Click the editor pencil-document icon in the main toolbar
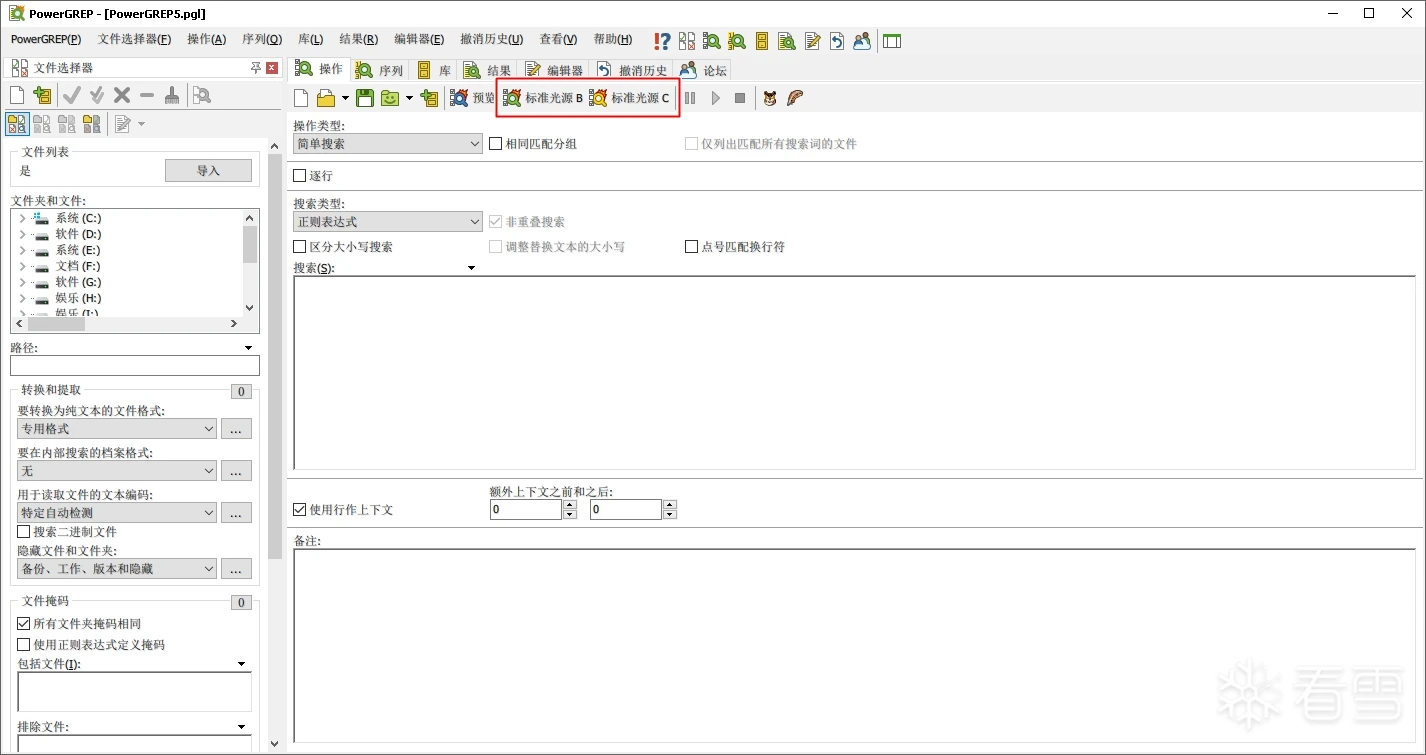The image size is (1426, 755). click(x=812, y=41)
